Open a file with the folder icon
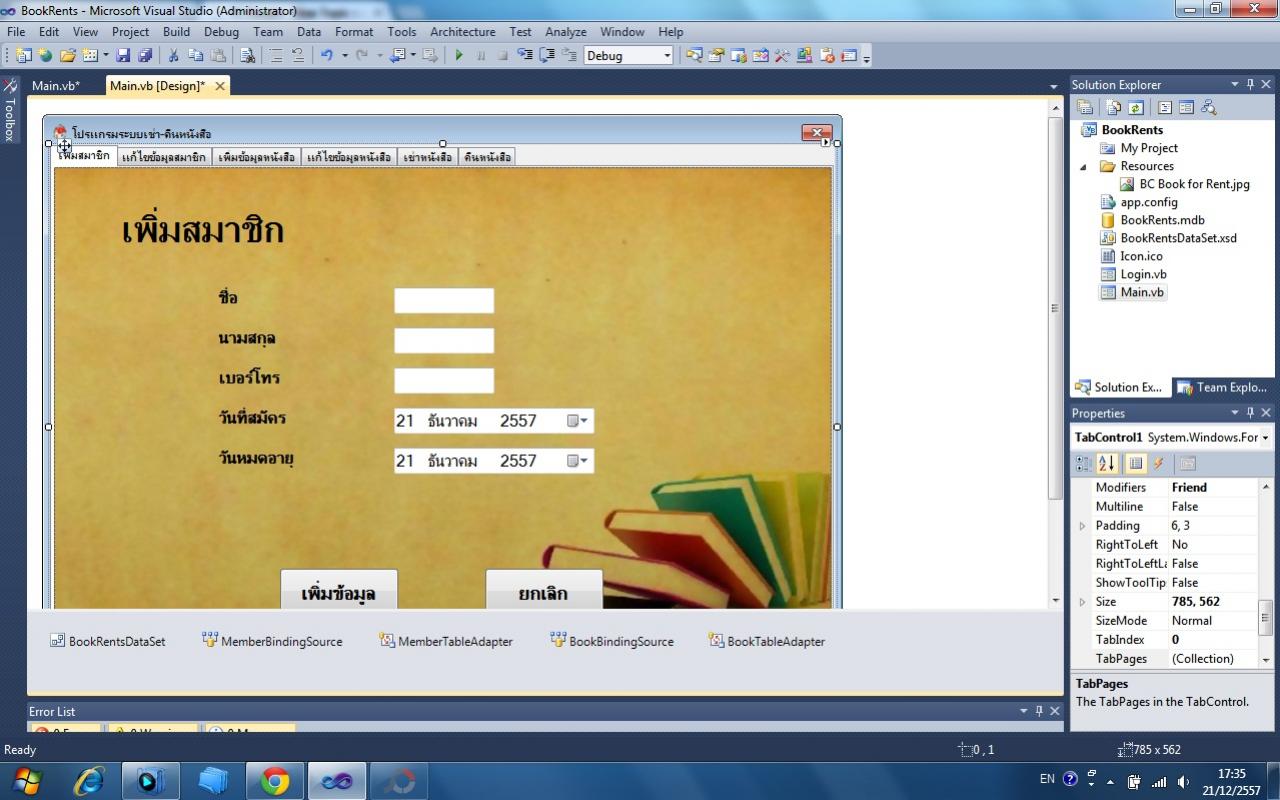 [x=68, y=56]
